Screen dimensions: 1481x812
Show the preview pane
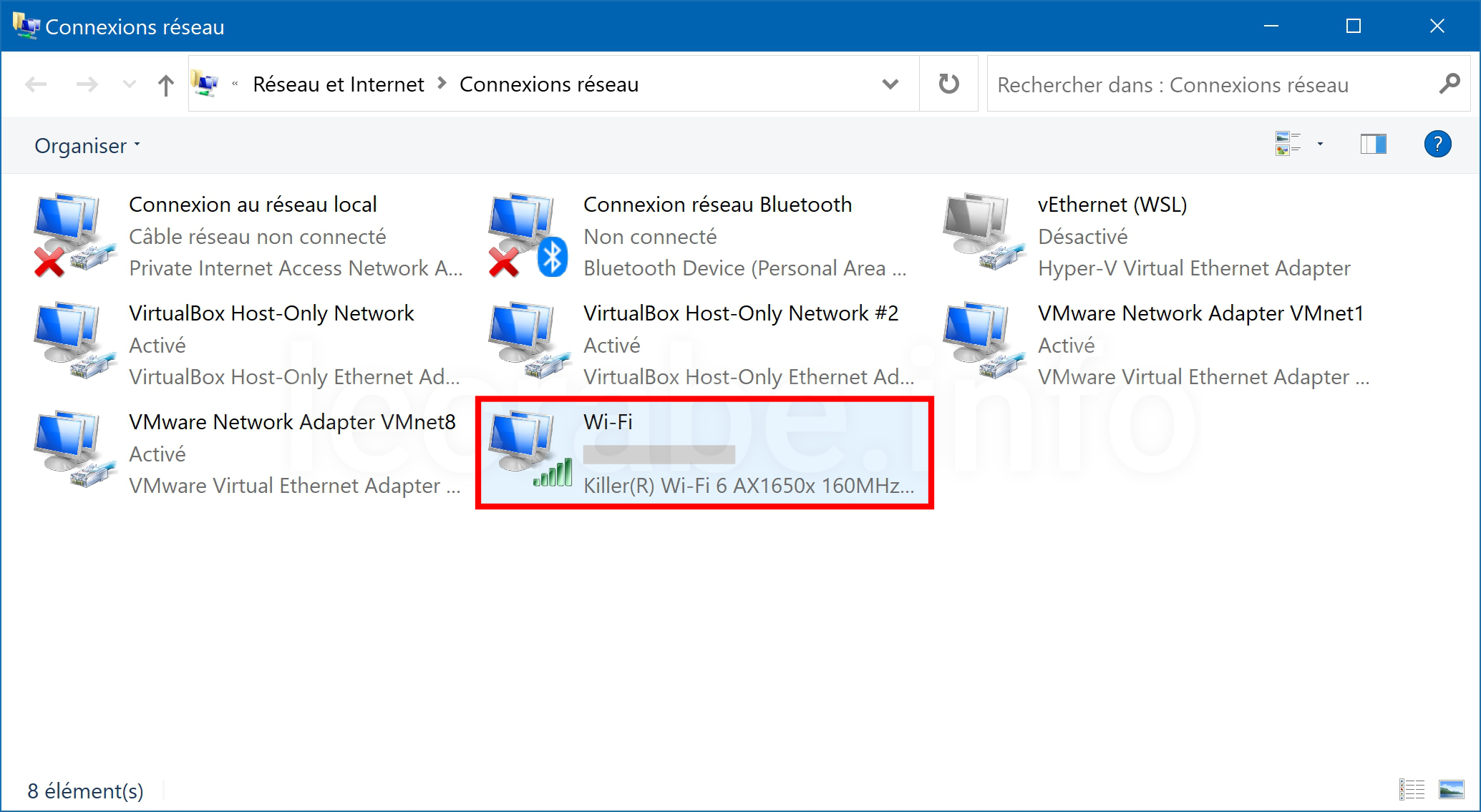[1373, 144]
